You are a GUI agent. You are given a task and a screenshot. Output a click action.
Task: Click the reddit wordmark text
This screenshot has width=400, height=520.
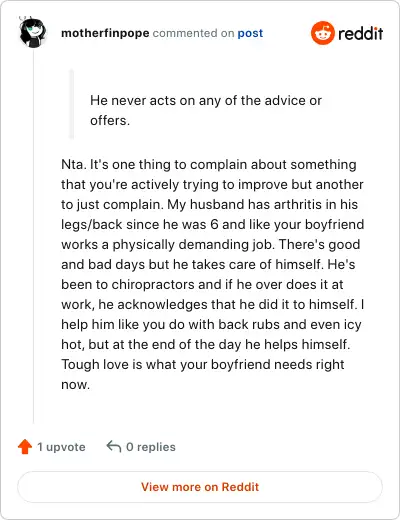[x=360, y=33]
